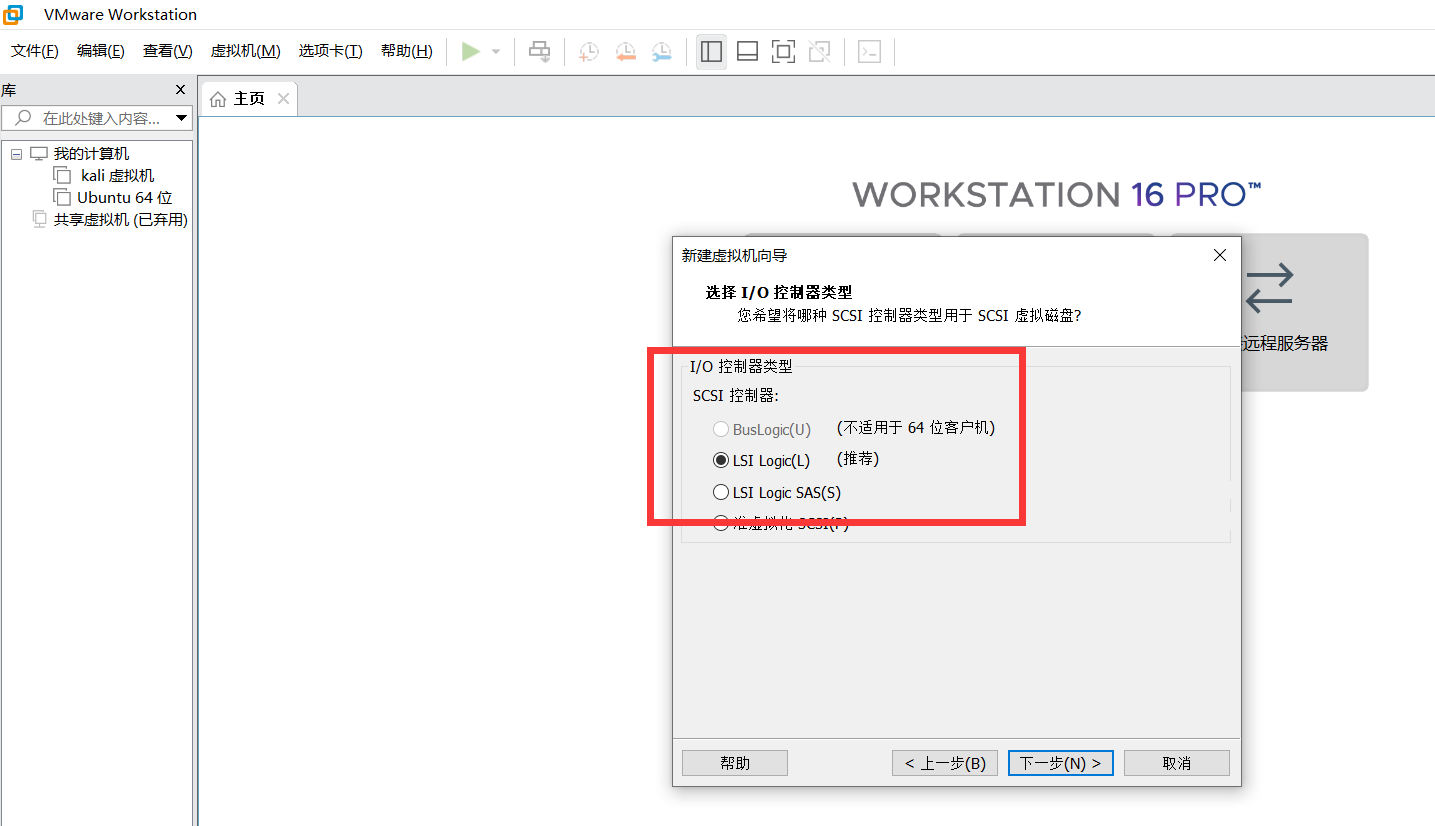Go back with the 上一步(B) button
Viewport: 1435px width, 826px height.
(945, 763)
